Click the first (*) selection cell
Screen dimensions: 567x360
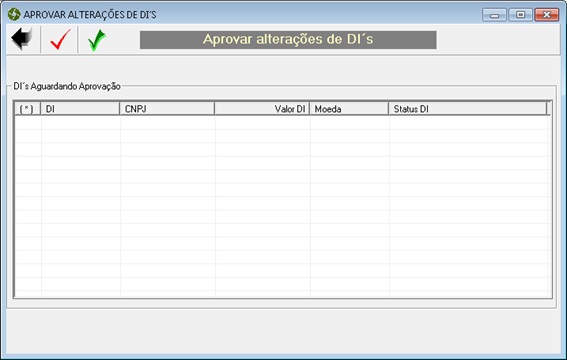28,123
